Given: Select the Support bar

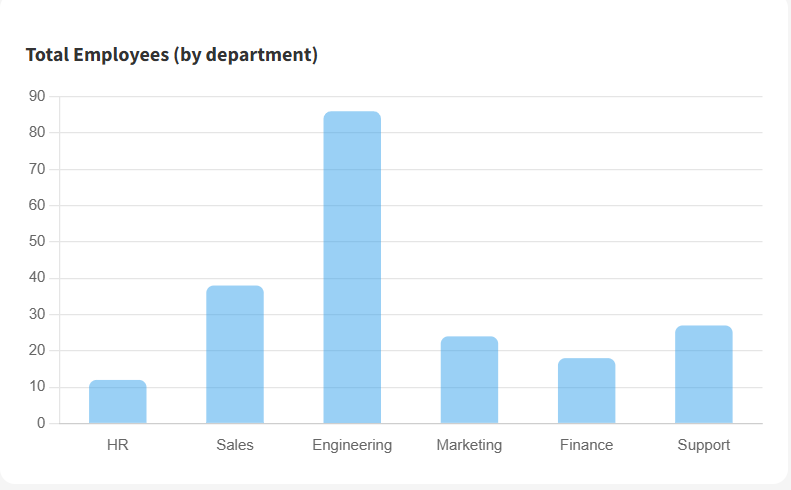Looking at the screenshot, I should tap(703, 375).
